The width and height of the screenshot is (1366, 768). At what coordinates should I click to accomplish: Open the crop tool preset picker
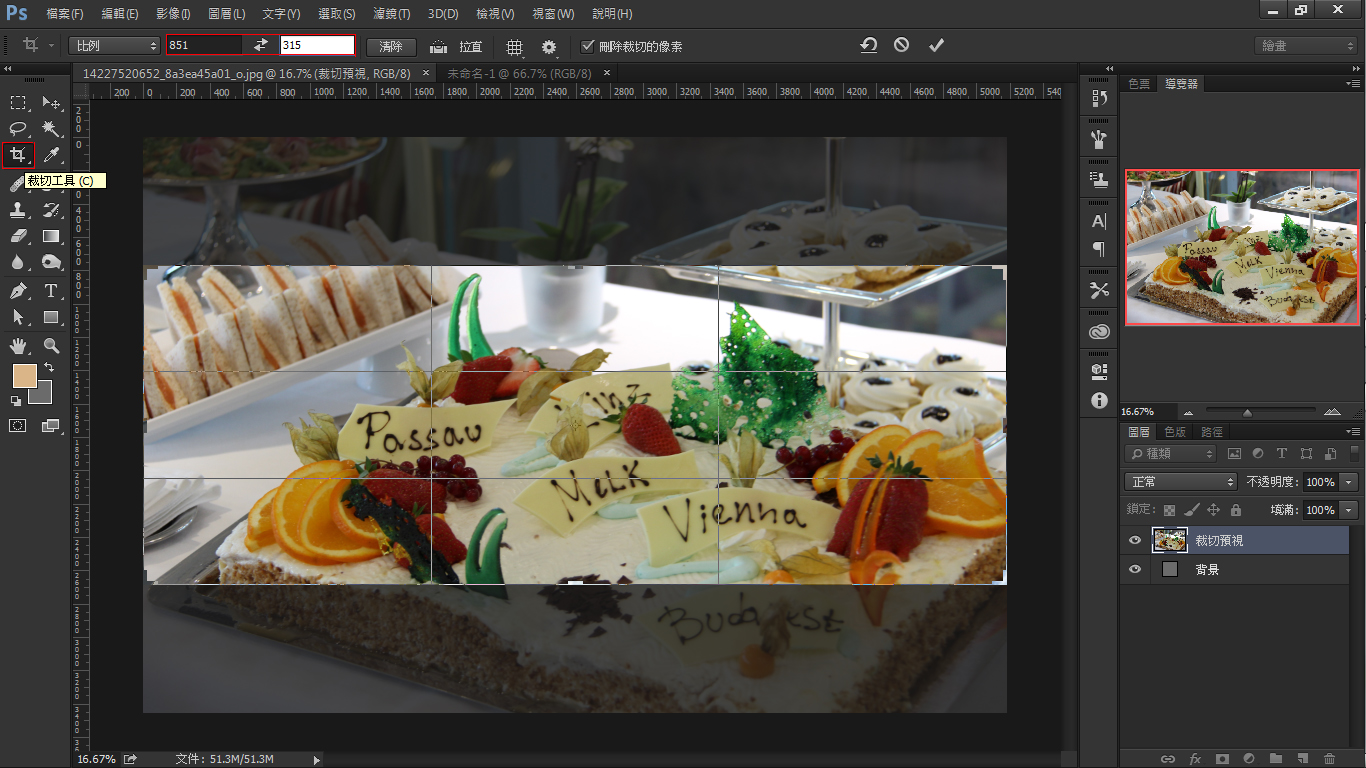(36, 45)
